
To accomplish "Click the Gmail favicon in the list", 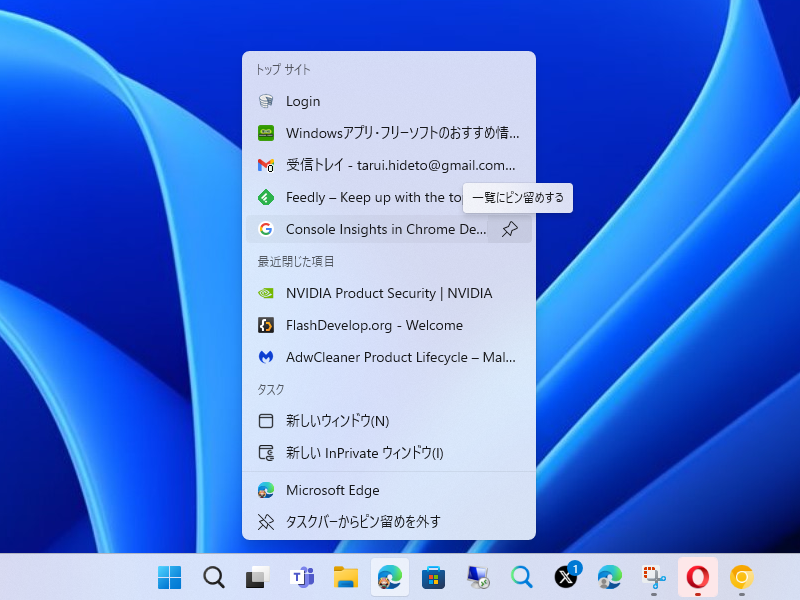I will point(266,165).
